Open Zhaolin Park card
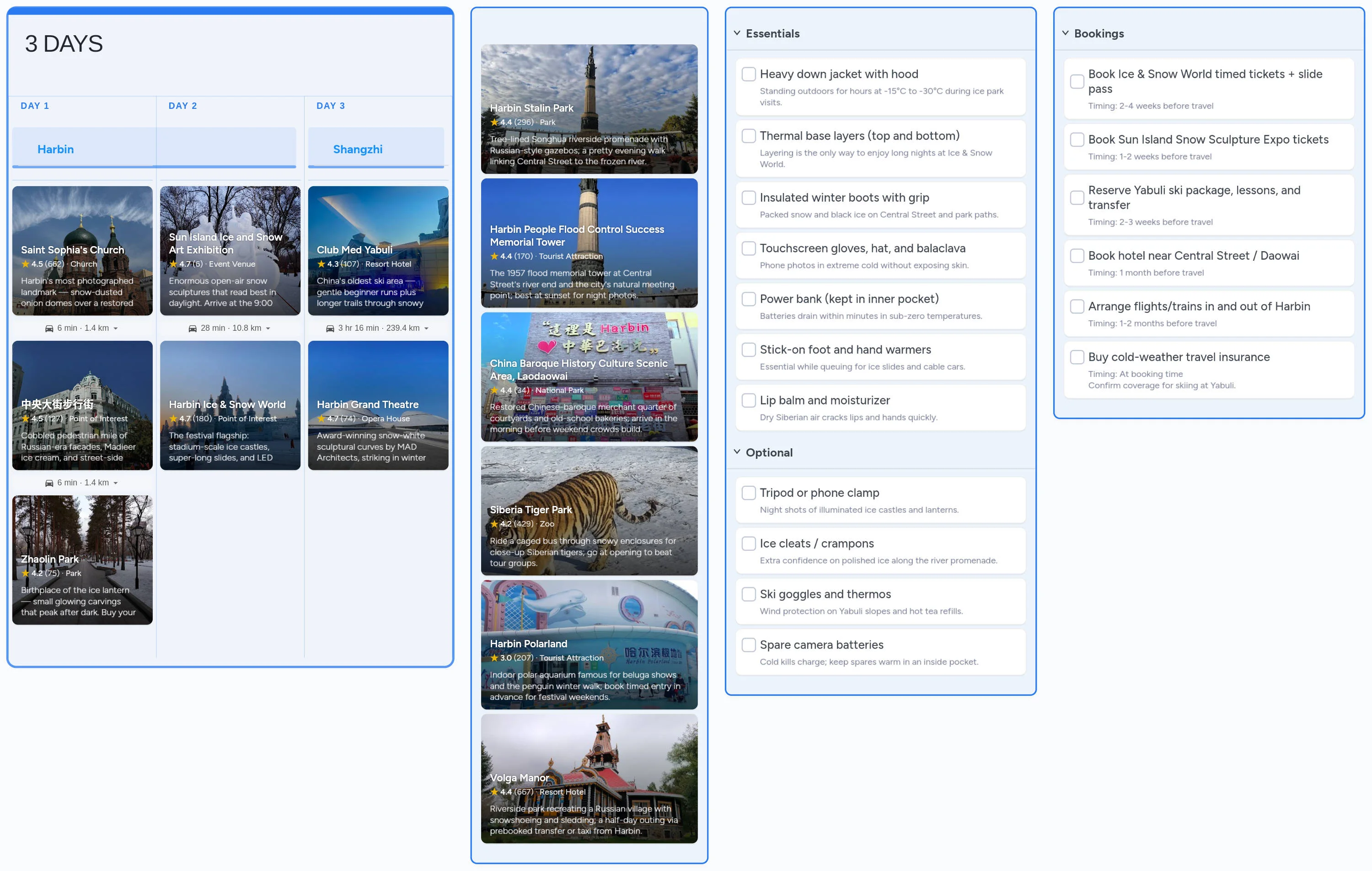The height and width of the screenshot is (871, 1372). coord(83,560)
